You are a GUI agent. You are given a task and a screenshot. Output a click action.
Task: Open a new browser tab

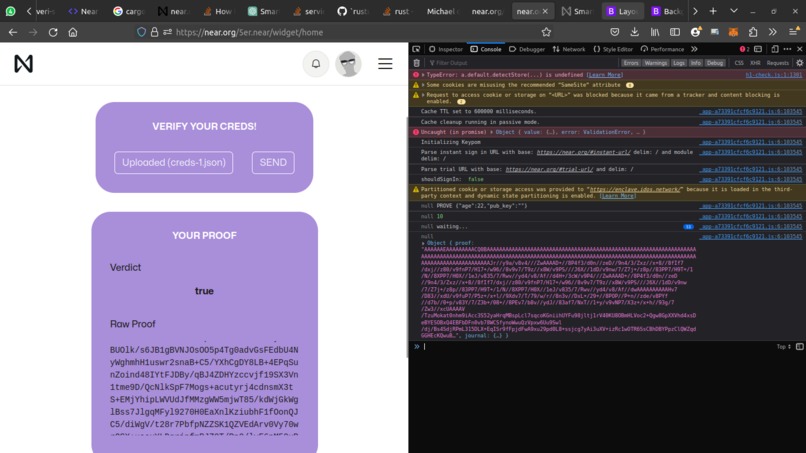713,11
